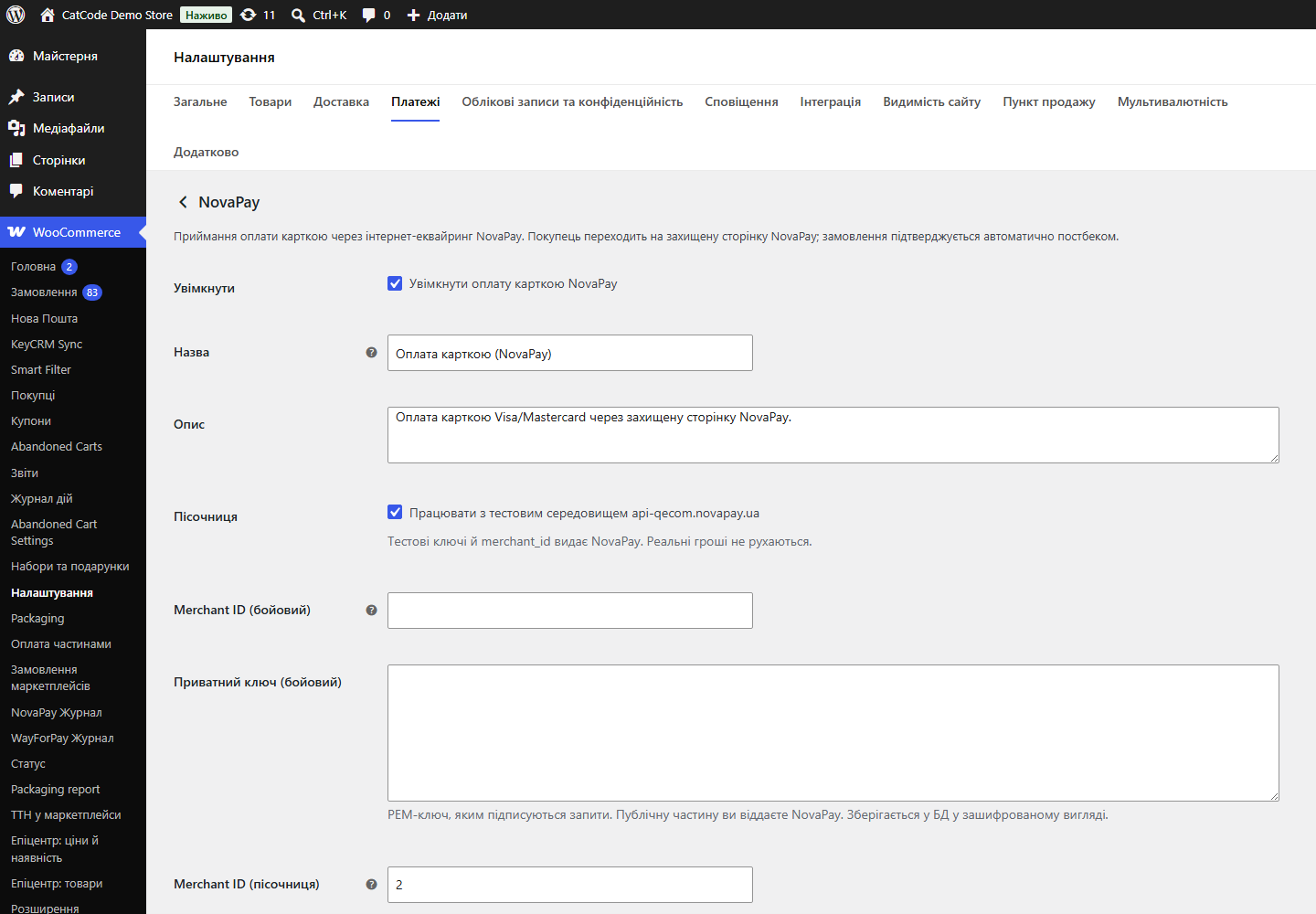Open Smart Filter page
The width and height of the screenshot is (1316, 914).
41,369
